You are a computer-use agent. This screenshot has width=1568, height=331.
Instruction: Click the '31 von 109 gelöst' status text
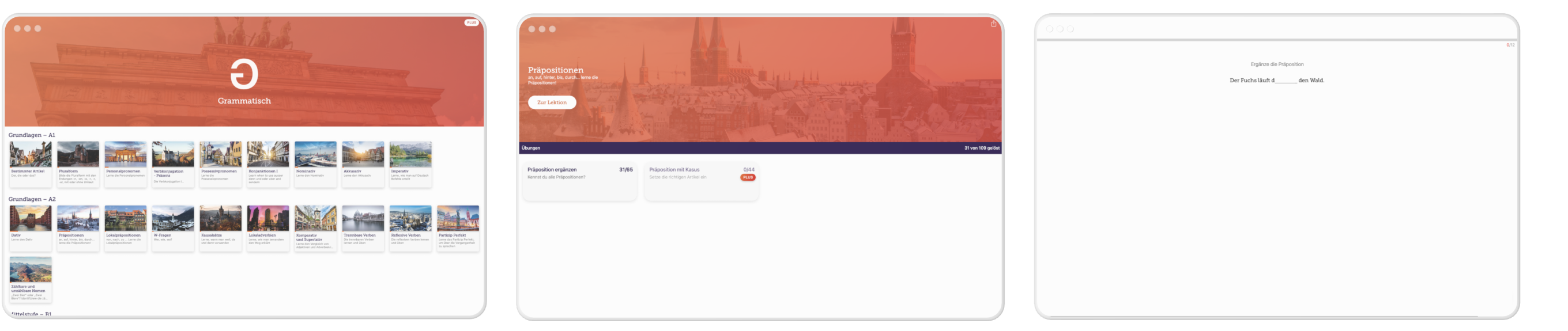981,148
